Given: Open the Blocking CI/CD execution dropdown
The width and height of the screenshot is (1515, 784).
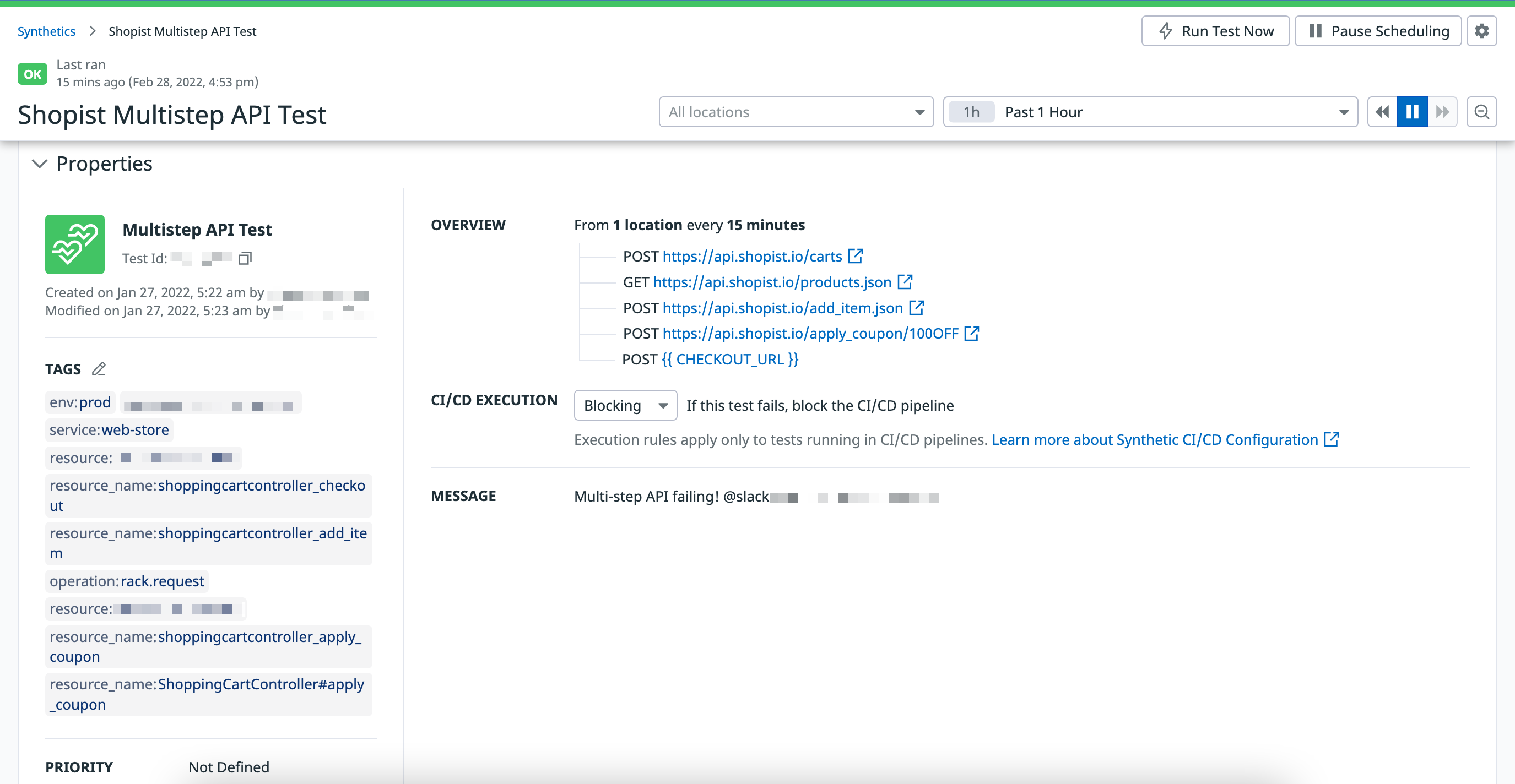Looking at the screenshot, I should (x=625, y=406).
